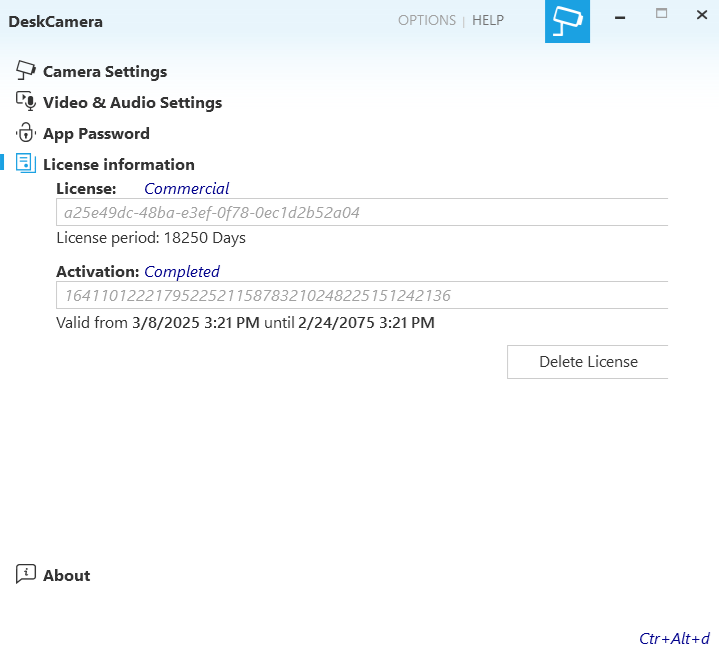Click the Completed activation status text
The image size is (719, 658).
click(182, 271)
